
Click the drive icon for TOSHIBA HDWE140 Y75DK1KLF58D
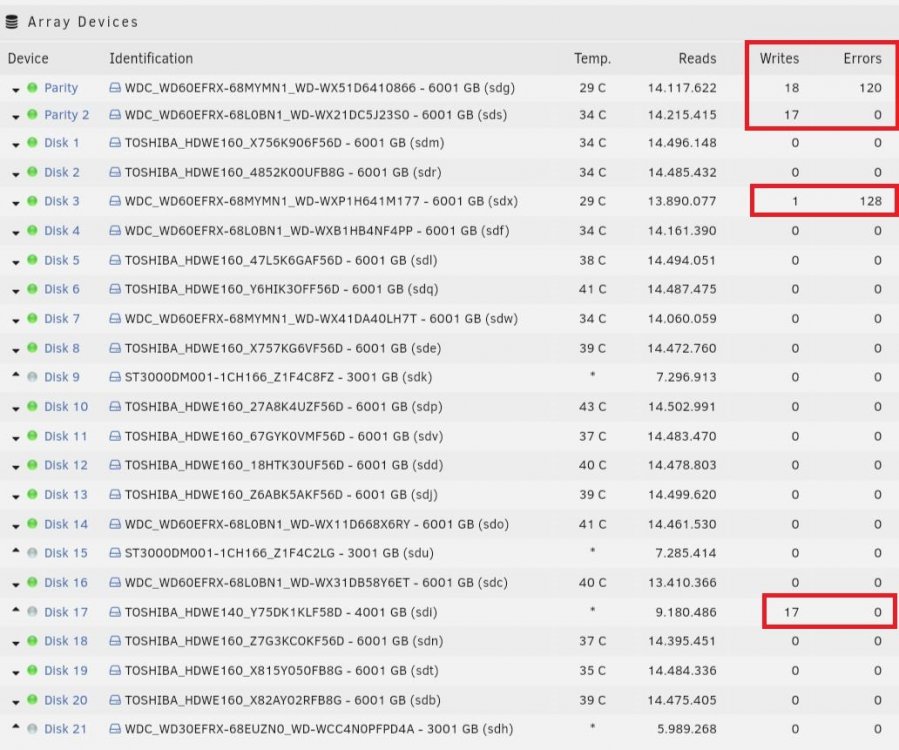tap(115, 612)
